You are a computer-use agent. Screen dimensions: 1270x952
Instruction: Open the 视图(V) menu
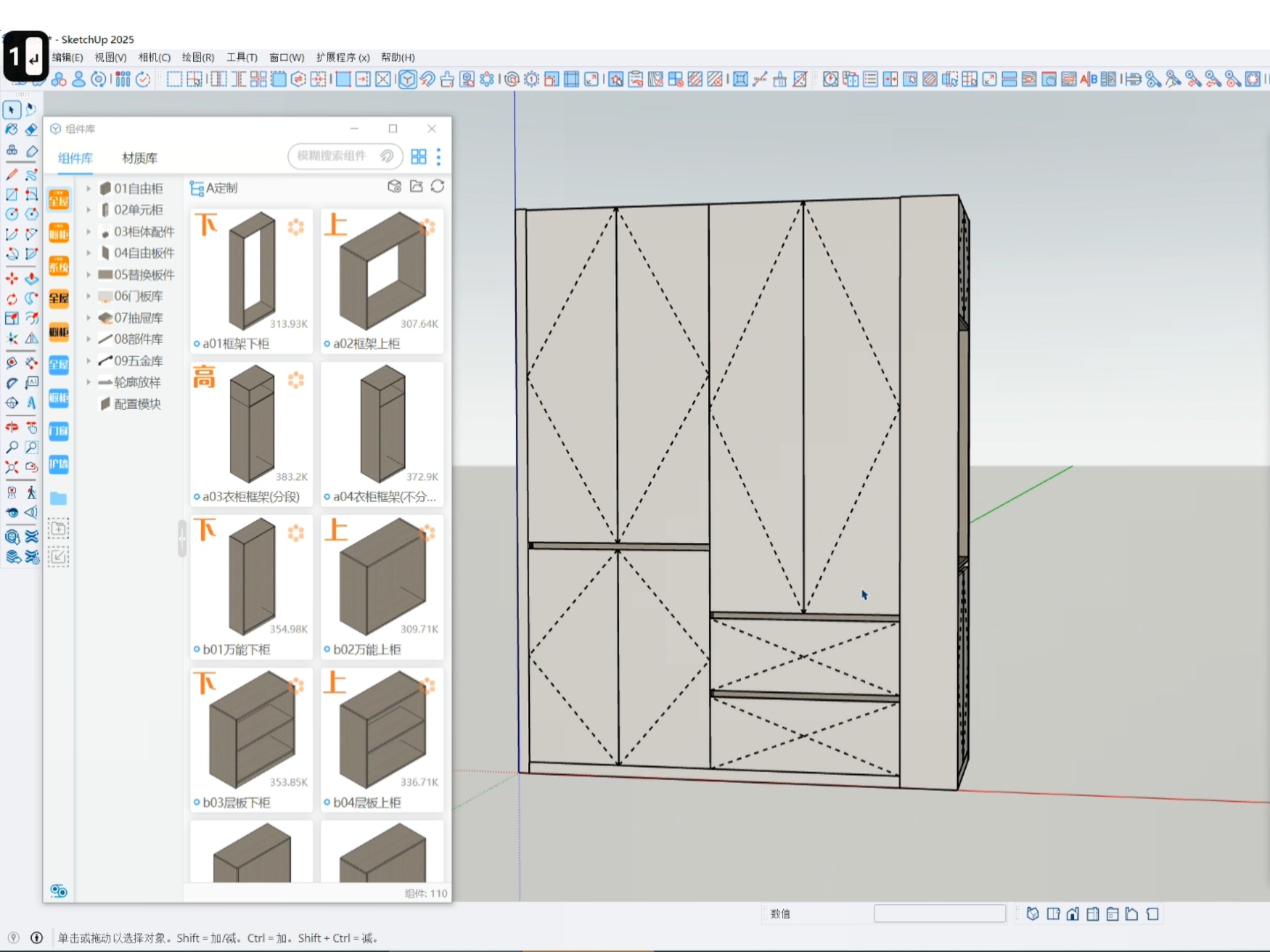[x=110, y=58]
